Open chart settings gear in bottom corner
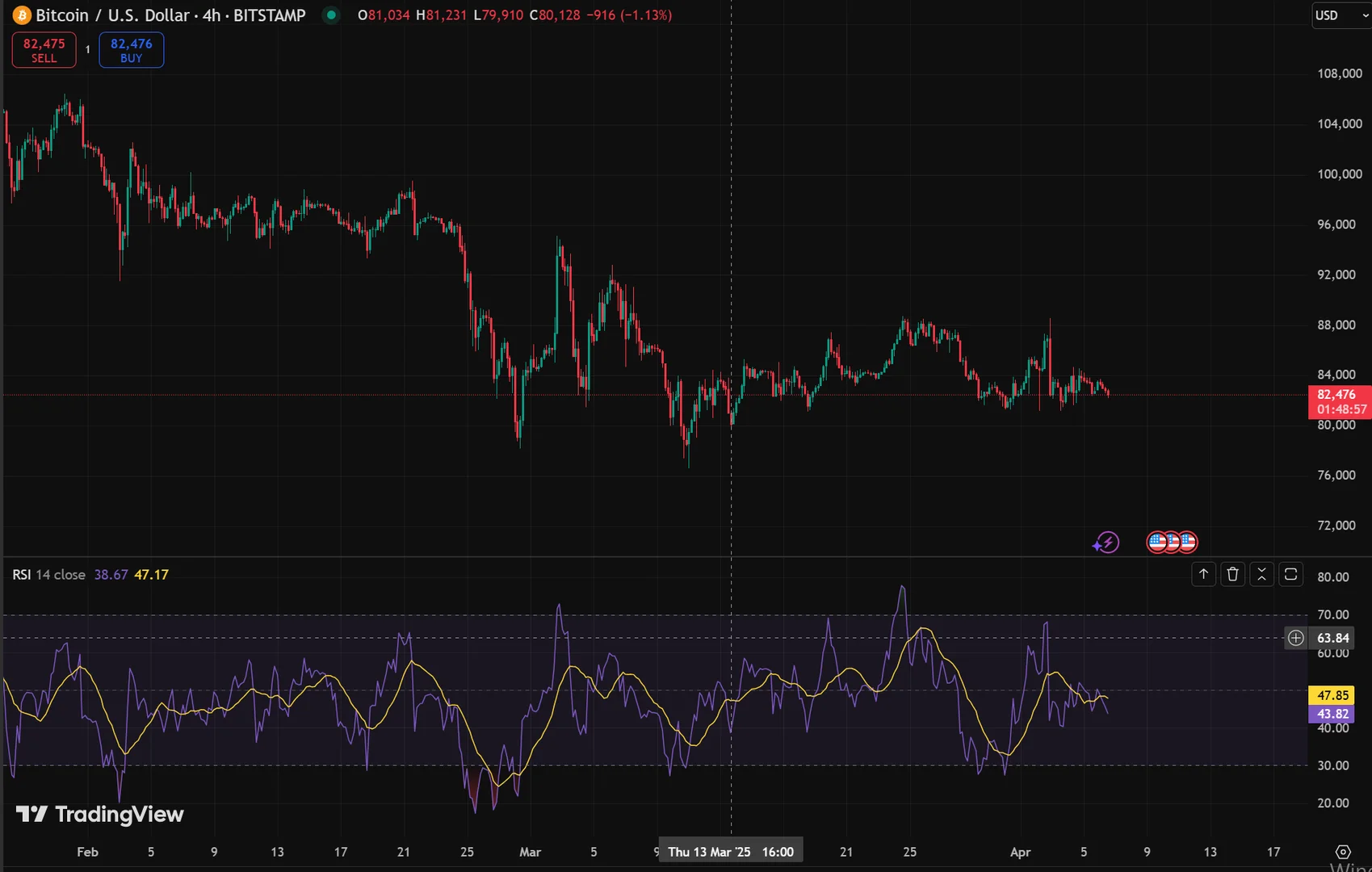The width and height of the screenshot is (1372, 872). (1343, 852)
